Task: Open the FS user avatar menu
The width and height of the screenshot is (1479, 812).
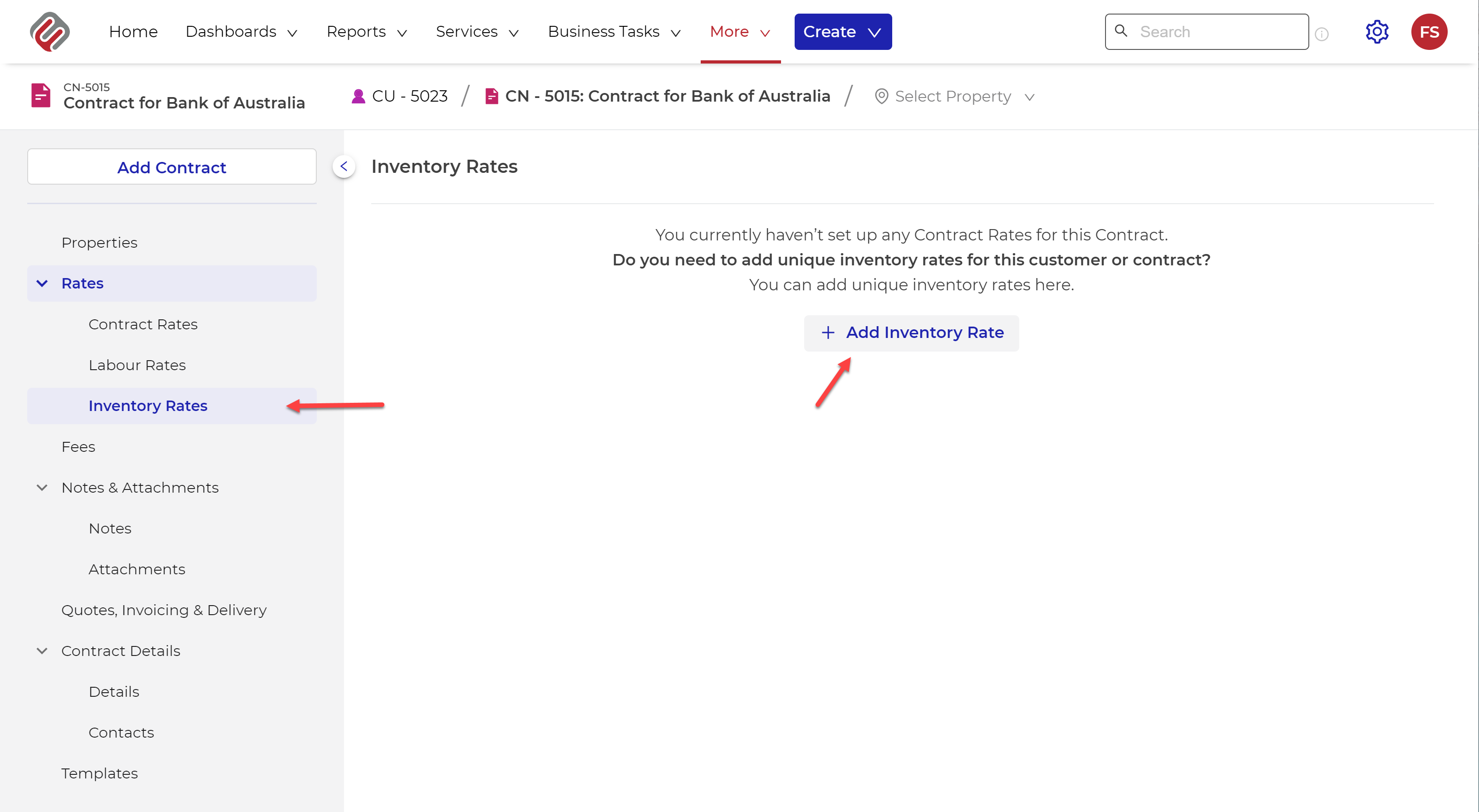Action: (x=1429, y=32)
